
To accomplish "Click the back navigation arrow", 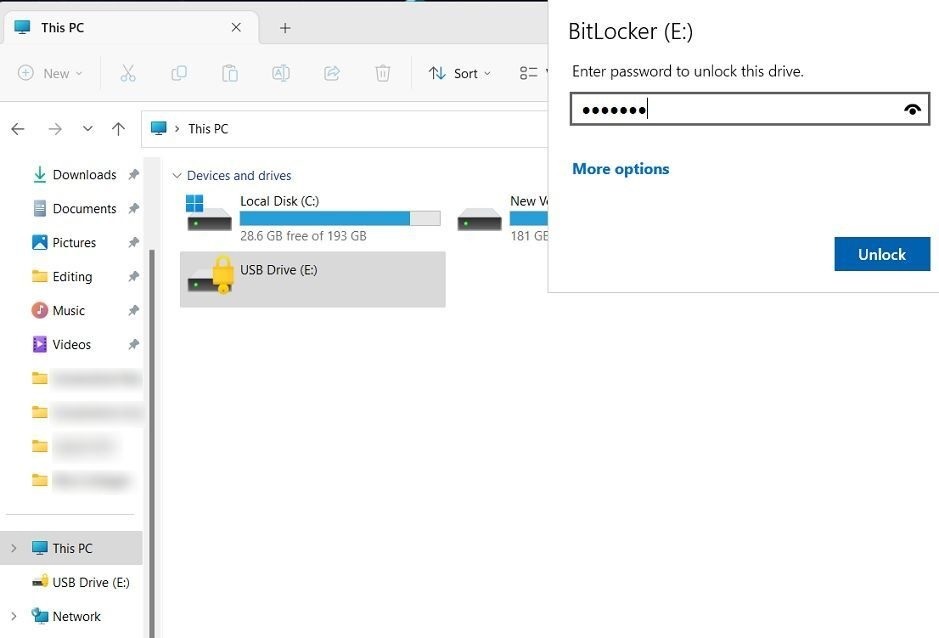I will coord(17,128).
